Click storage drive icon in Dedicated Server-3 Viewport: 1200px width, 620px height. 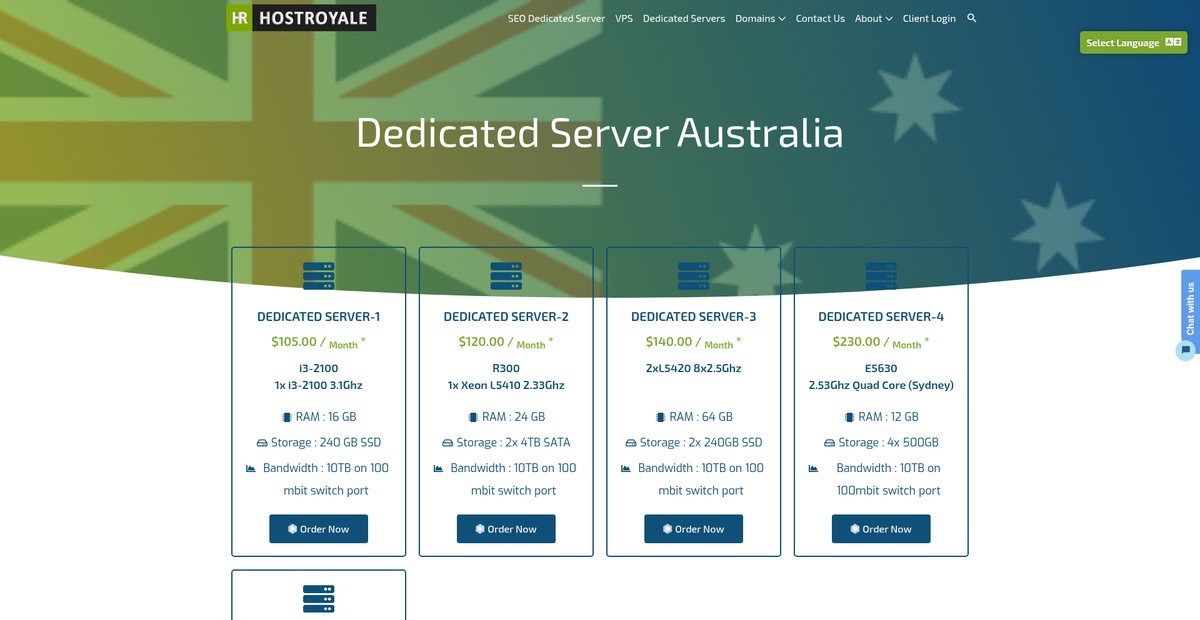(x=630, y=443)
